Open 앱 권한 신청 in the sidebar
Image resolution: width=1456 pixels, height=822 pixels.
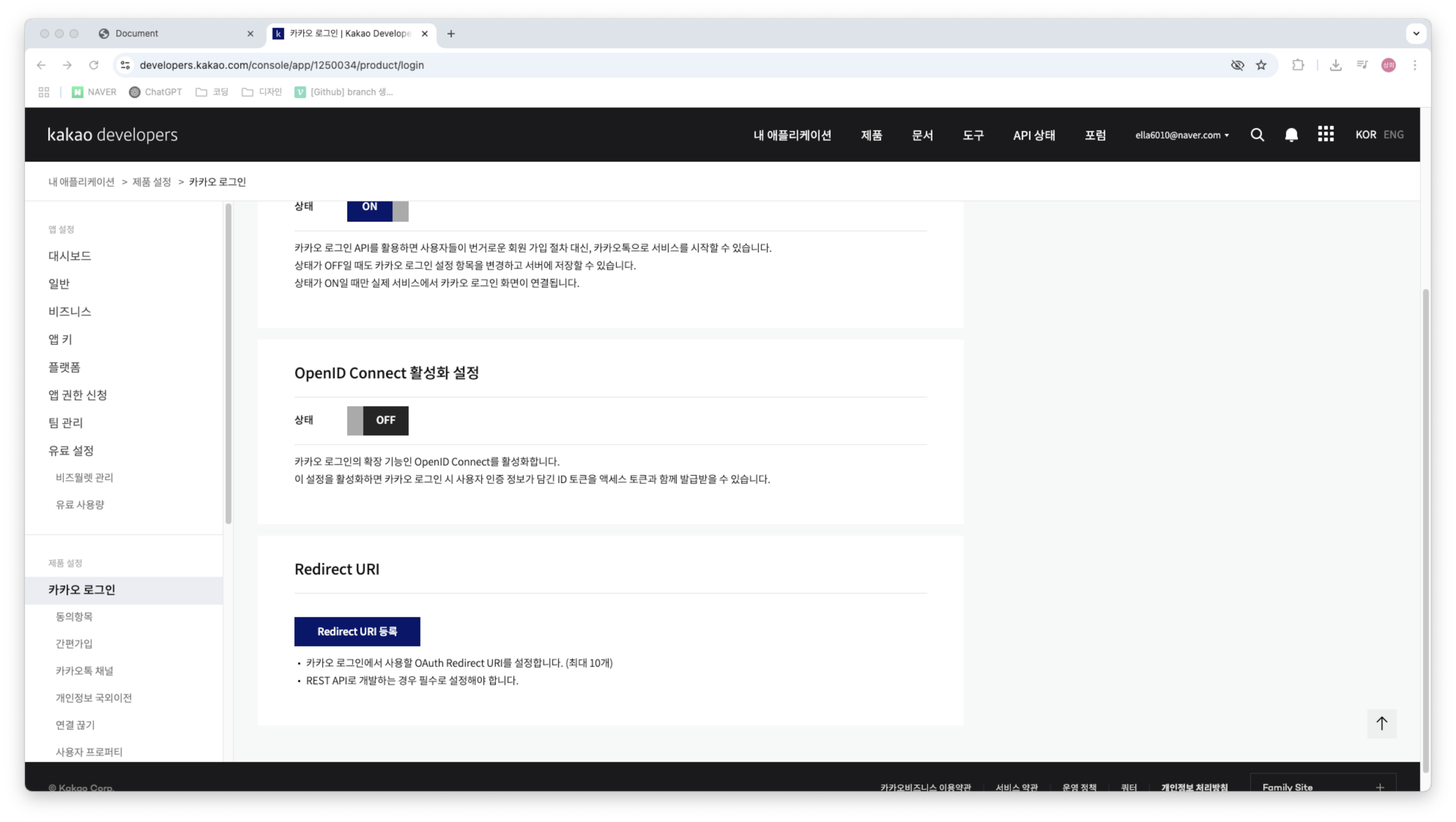click(77, 395)
